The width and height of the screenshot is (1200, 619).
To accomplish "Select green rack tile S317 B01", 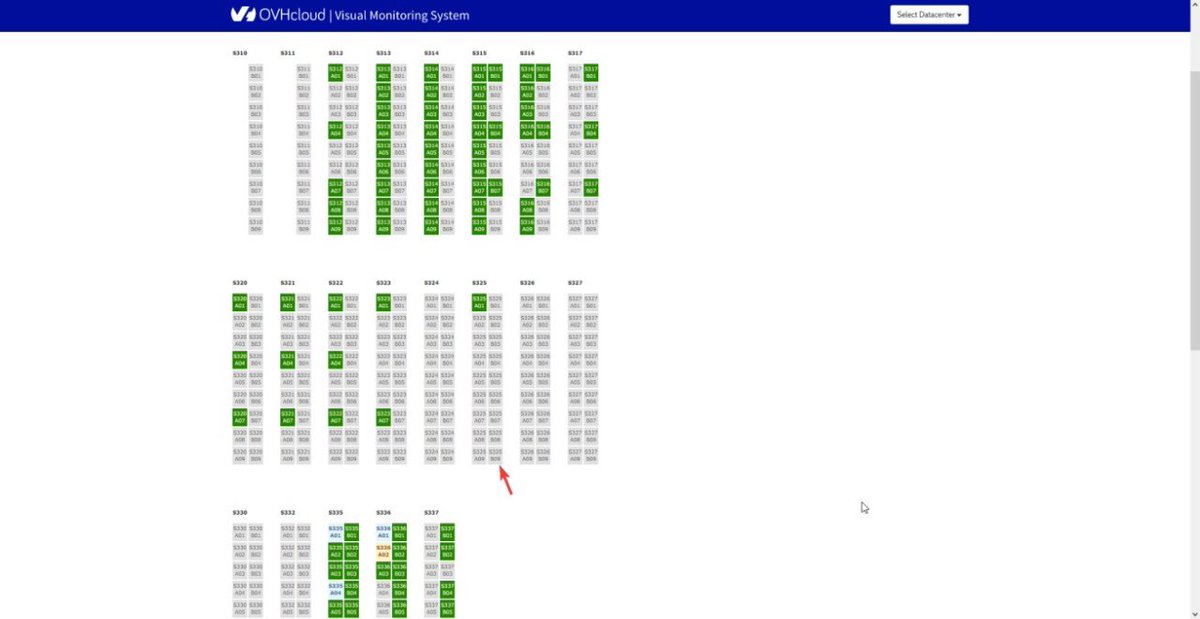I will tap(591, 73).
